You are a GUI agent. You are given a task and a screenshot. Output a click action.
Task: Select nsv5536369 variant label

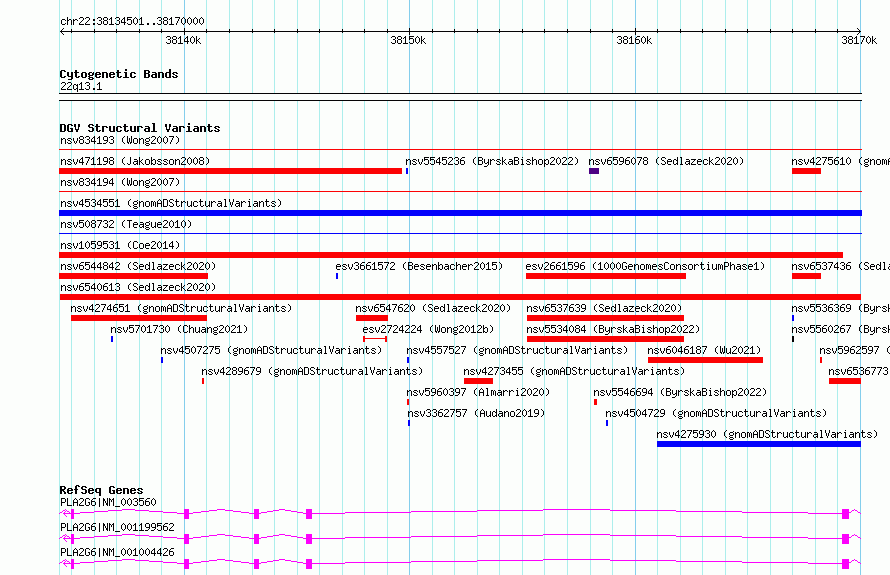(841, 308)
